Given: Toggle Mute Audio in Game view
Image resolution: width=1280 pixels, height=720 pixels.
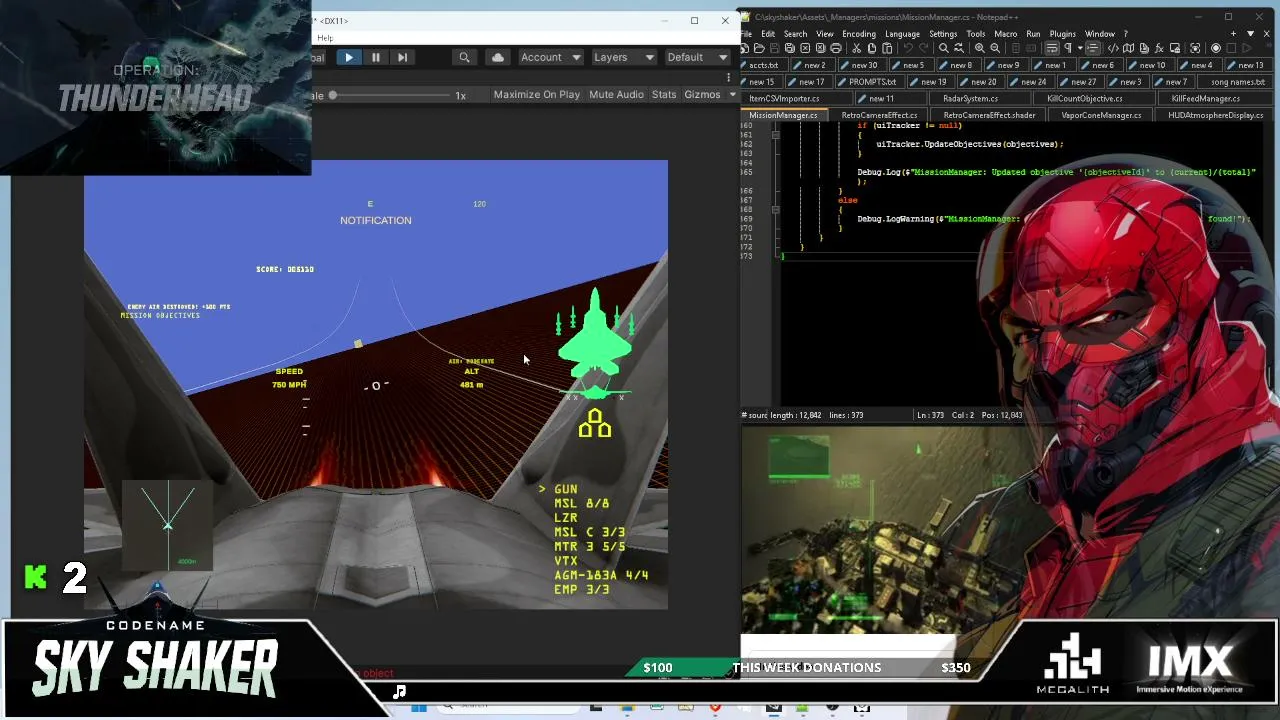Looking at the screenshot, I should (x=616, y=94).
